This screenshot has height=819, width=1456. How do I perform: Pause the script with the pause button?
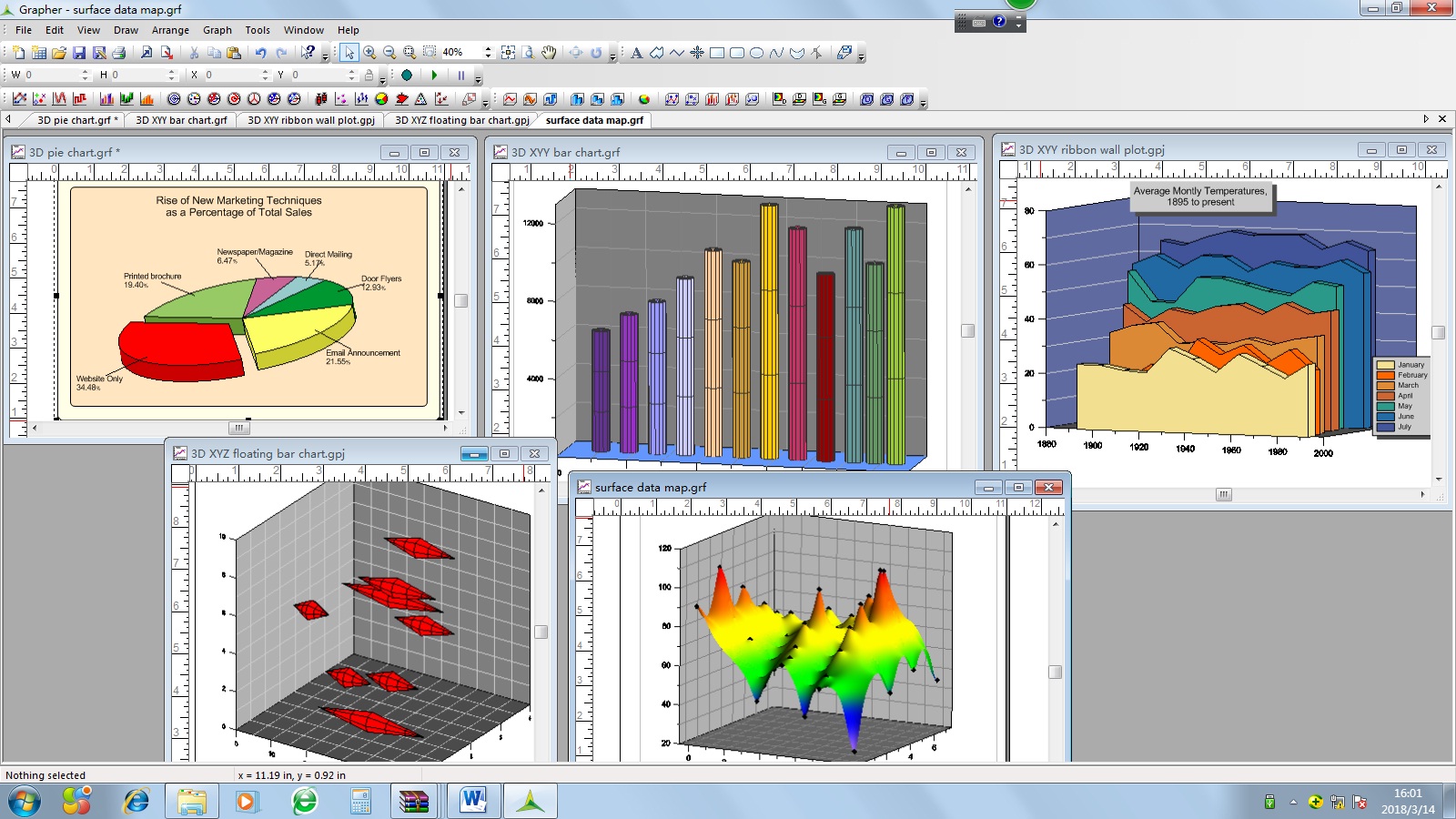click(x=461, y=75)
